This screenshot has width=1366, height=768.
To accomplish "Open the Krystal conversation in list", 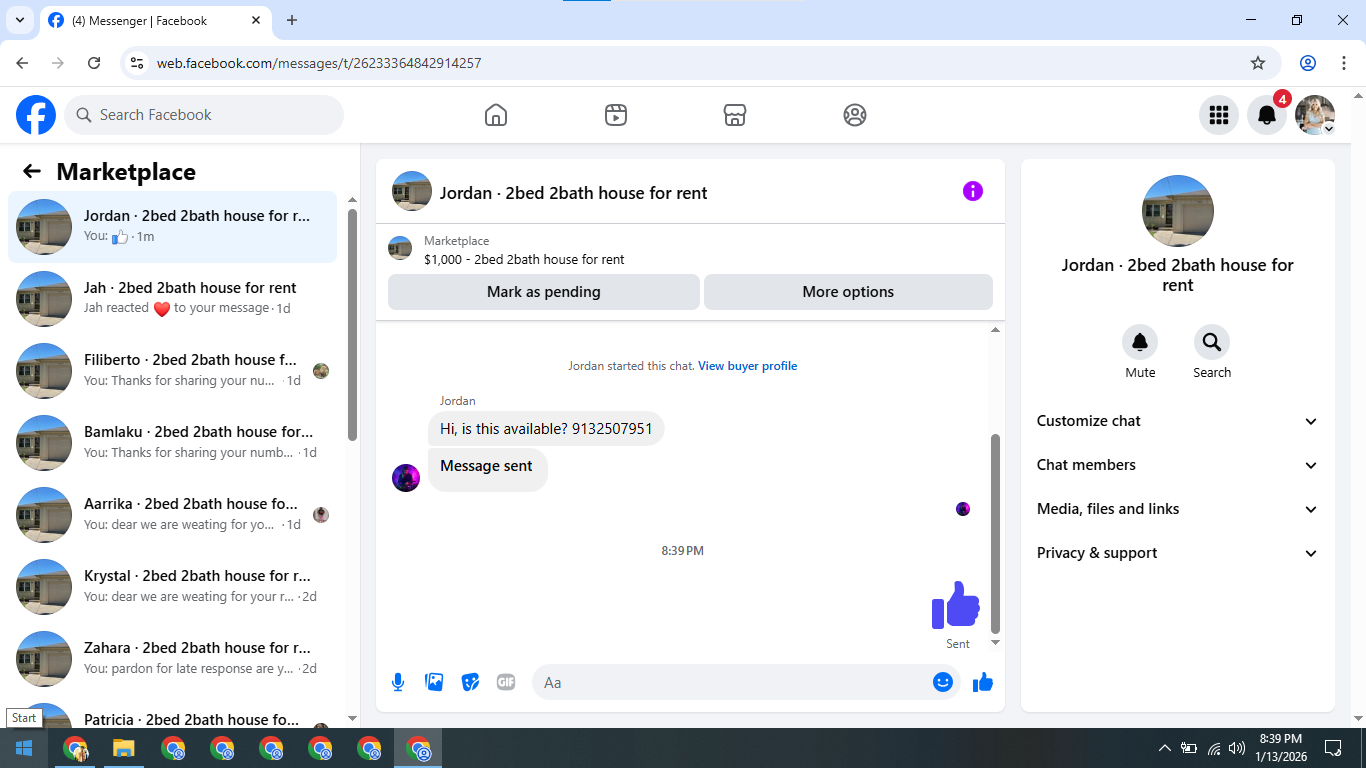I will point(173,587).
